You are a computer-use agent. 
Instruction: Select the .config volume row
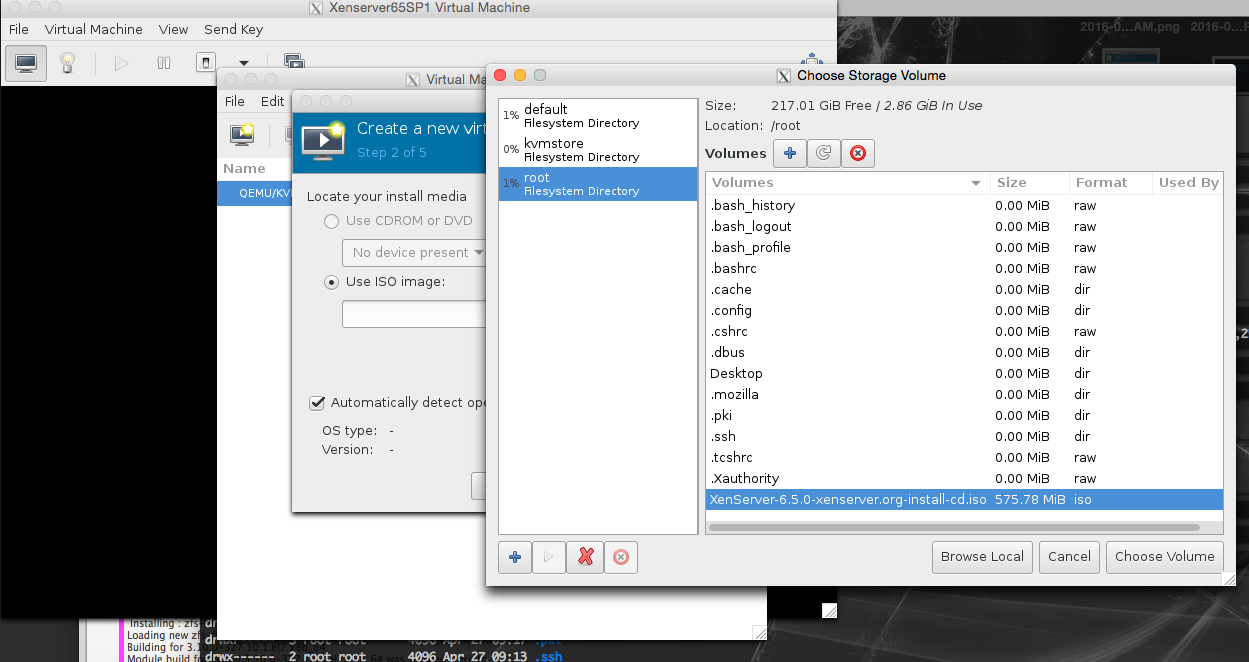[x=964, y=310]
